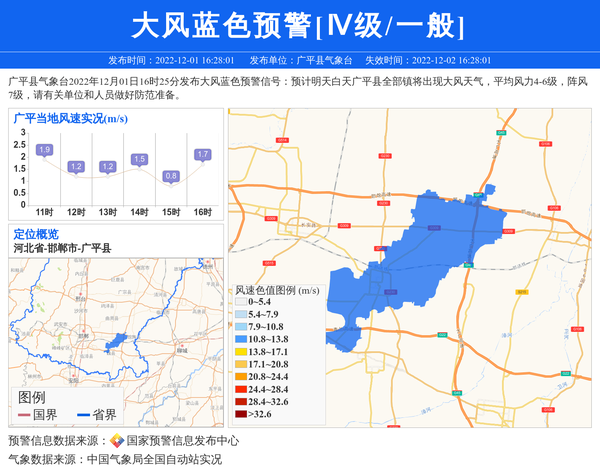Click the 7.9~10.8 legend color swatch
This screenshot has height=471, width=600.
point(241,327)
